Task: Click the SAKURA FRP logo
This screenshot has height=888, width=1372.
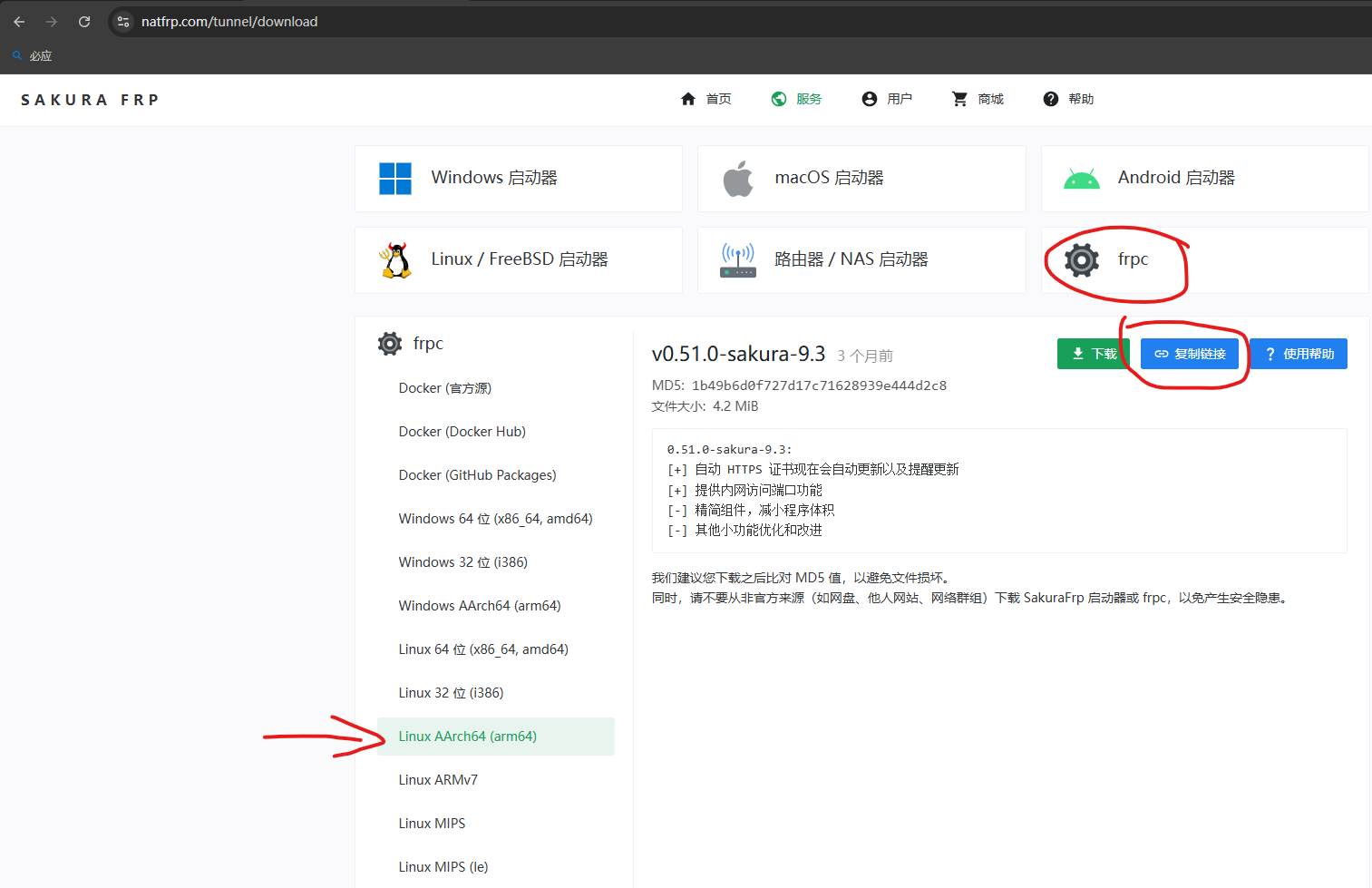Action: [90, 100]
